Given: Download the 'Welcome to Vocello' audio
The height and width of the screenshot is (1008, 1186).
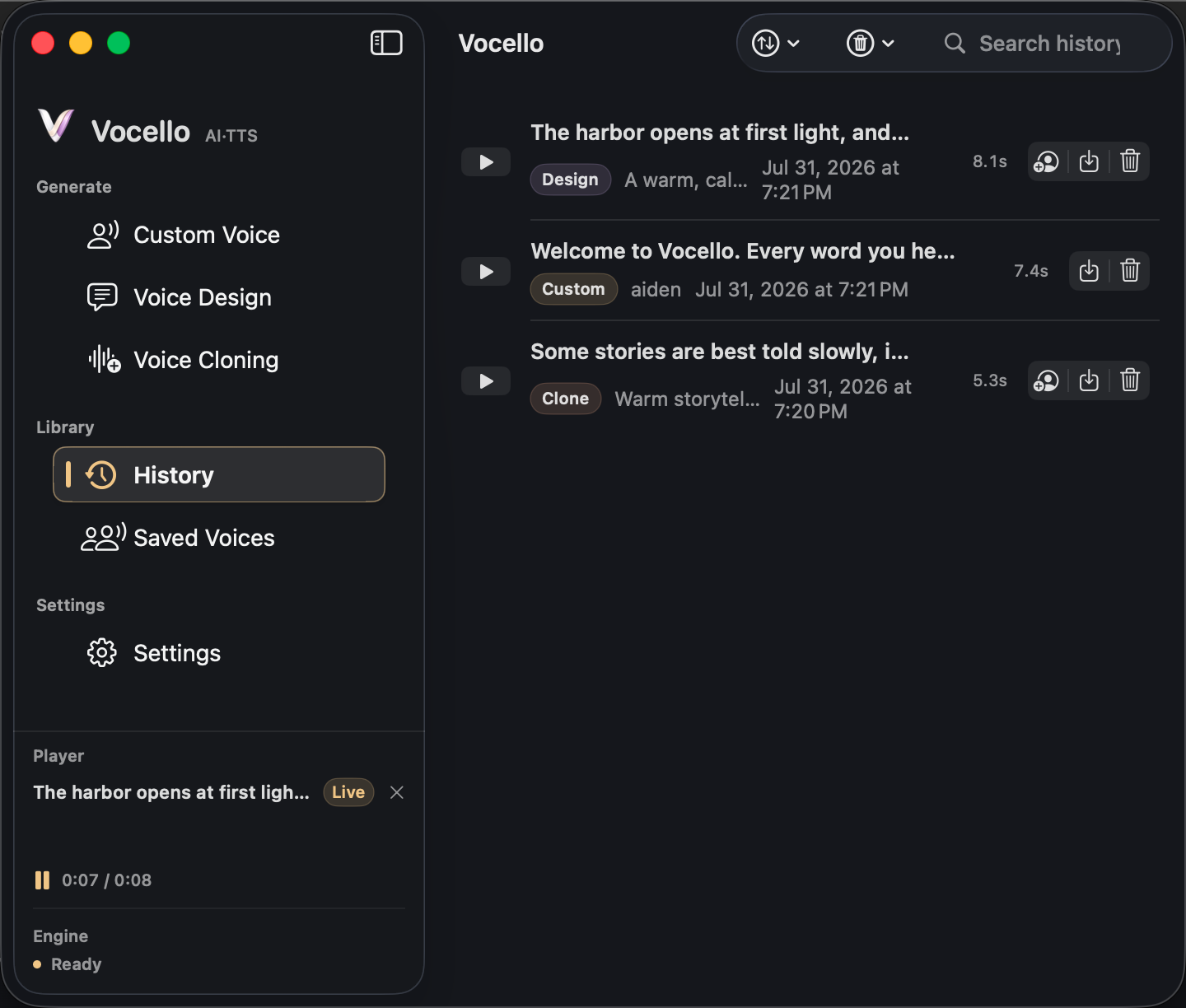Looking at the screenshot, I should (x=1089, y=271).
